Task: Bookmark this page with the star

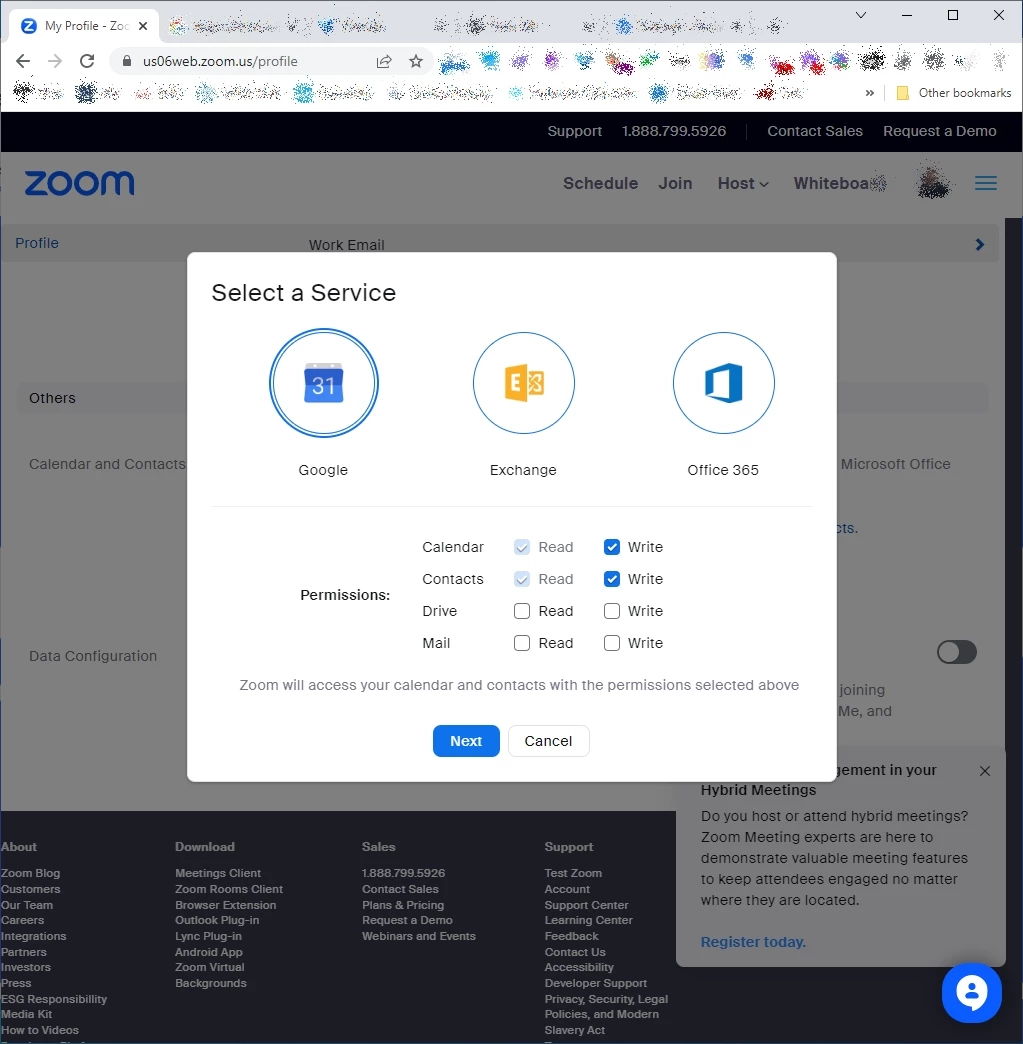Action: click(416, 61)
